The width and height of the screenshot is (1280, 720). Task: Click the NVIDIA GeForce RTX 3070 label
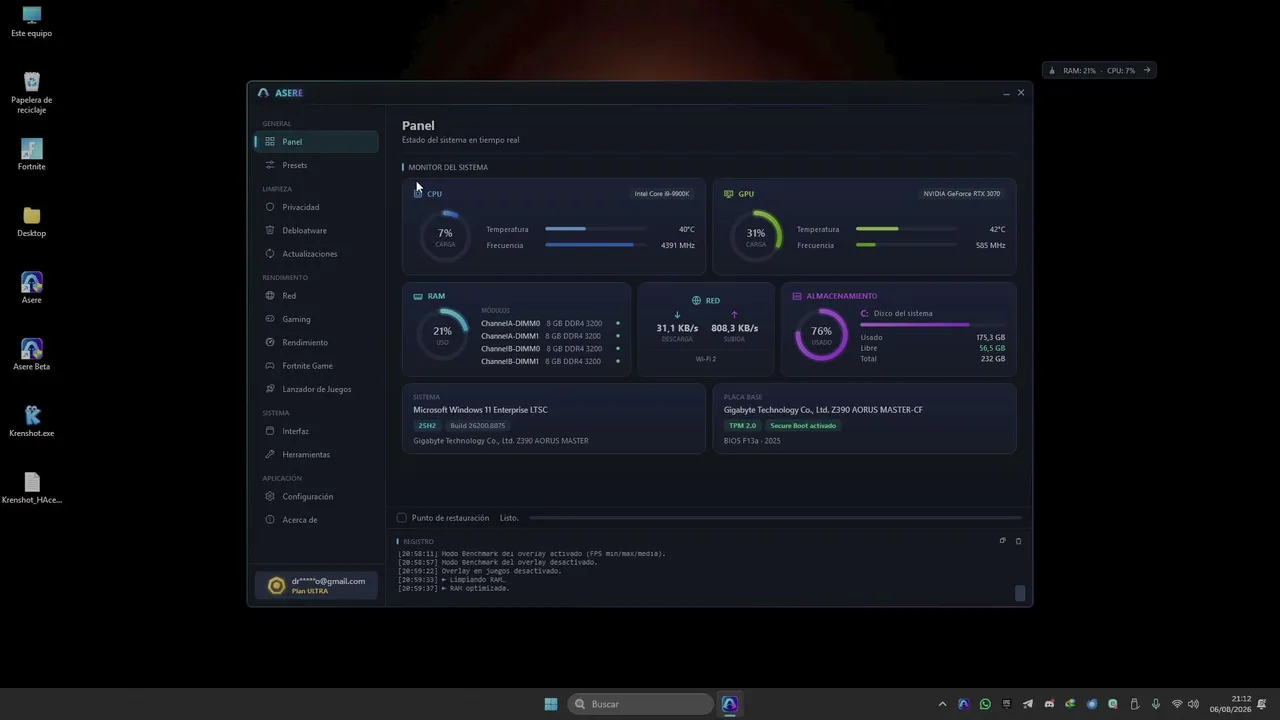(962, 194)
